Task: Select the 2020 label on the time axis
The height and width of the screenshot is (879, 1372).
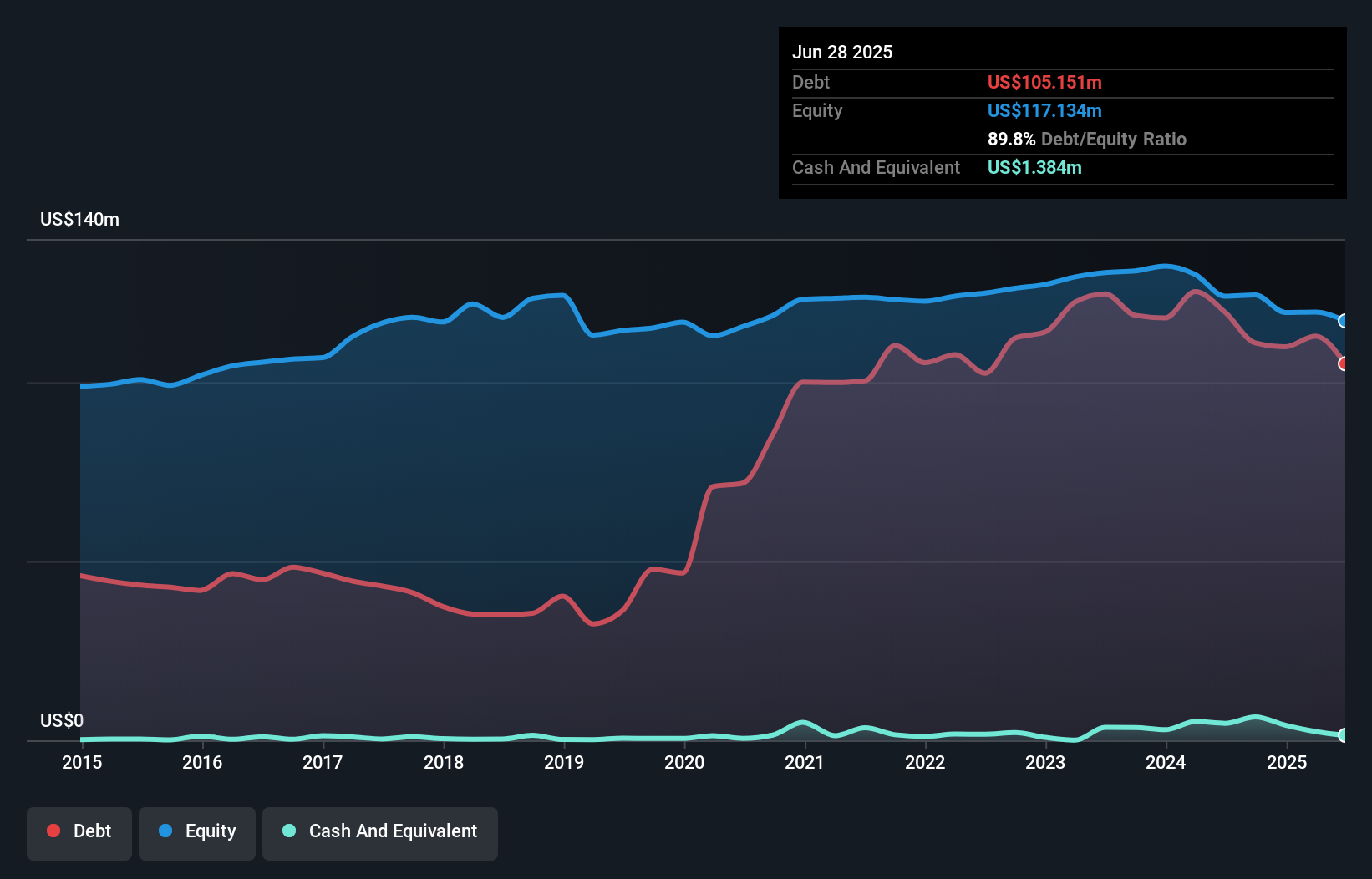Action: (683, 762)
